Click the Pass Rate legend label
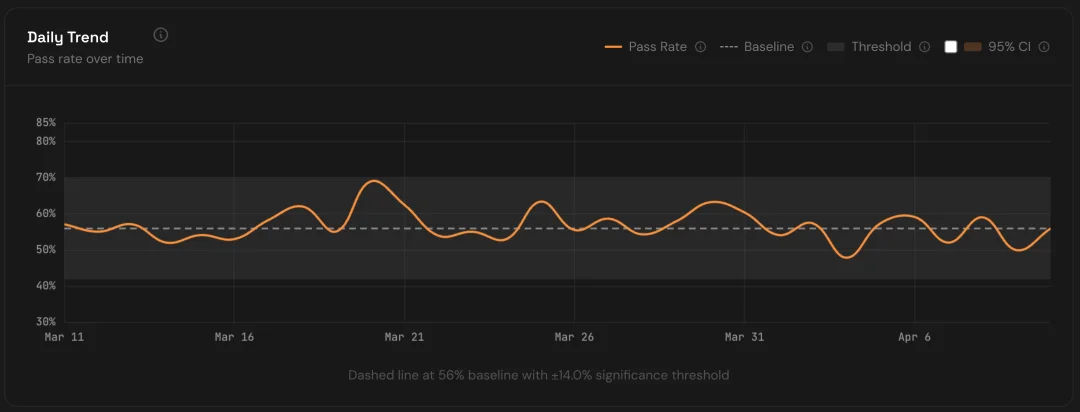Viewport: 1080px width, 412px height. tap(657, 47)
